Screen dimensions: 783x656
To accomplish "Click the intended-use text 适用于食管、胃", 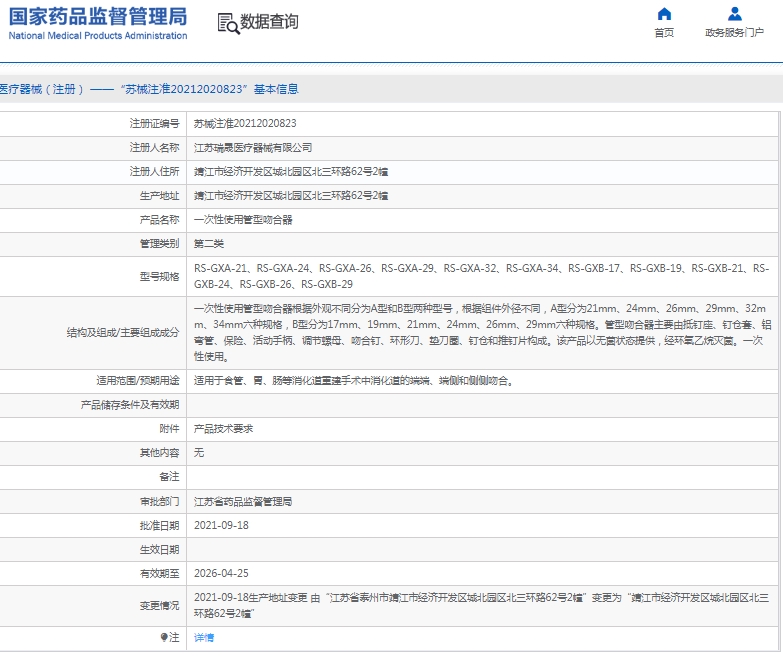I will 354,380.
